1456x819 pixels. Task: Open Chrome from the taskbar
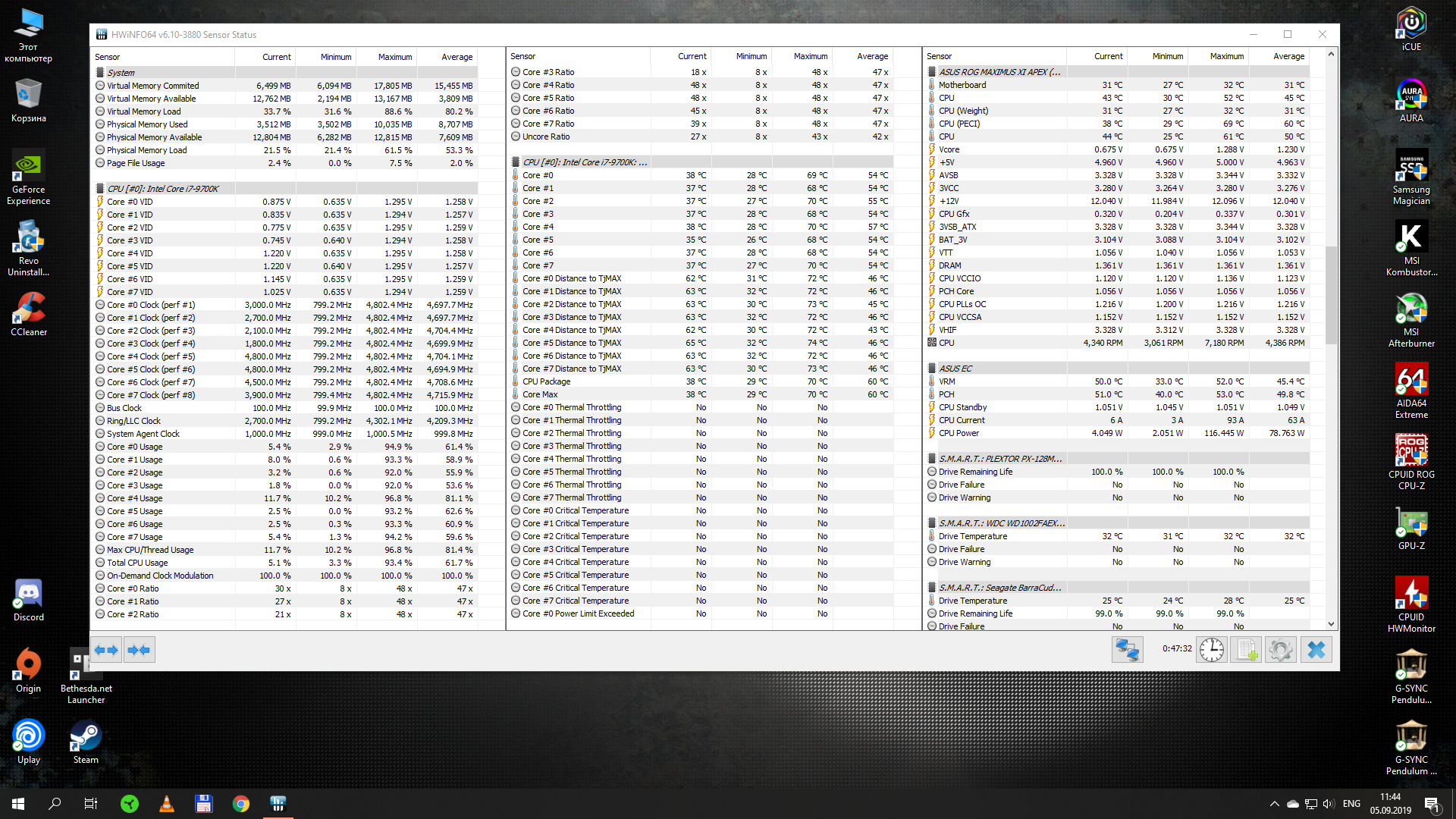tap(240, 804)
